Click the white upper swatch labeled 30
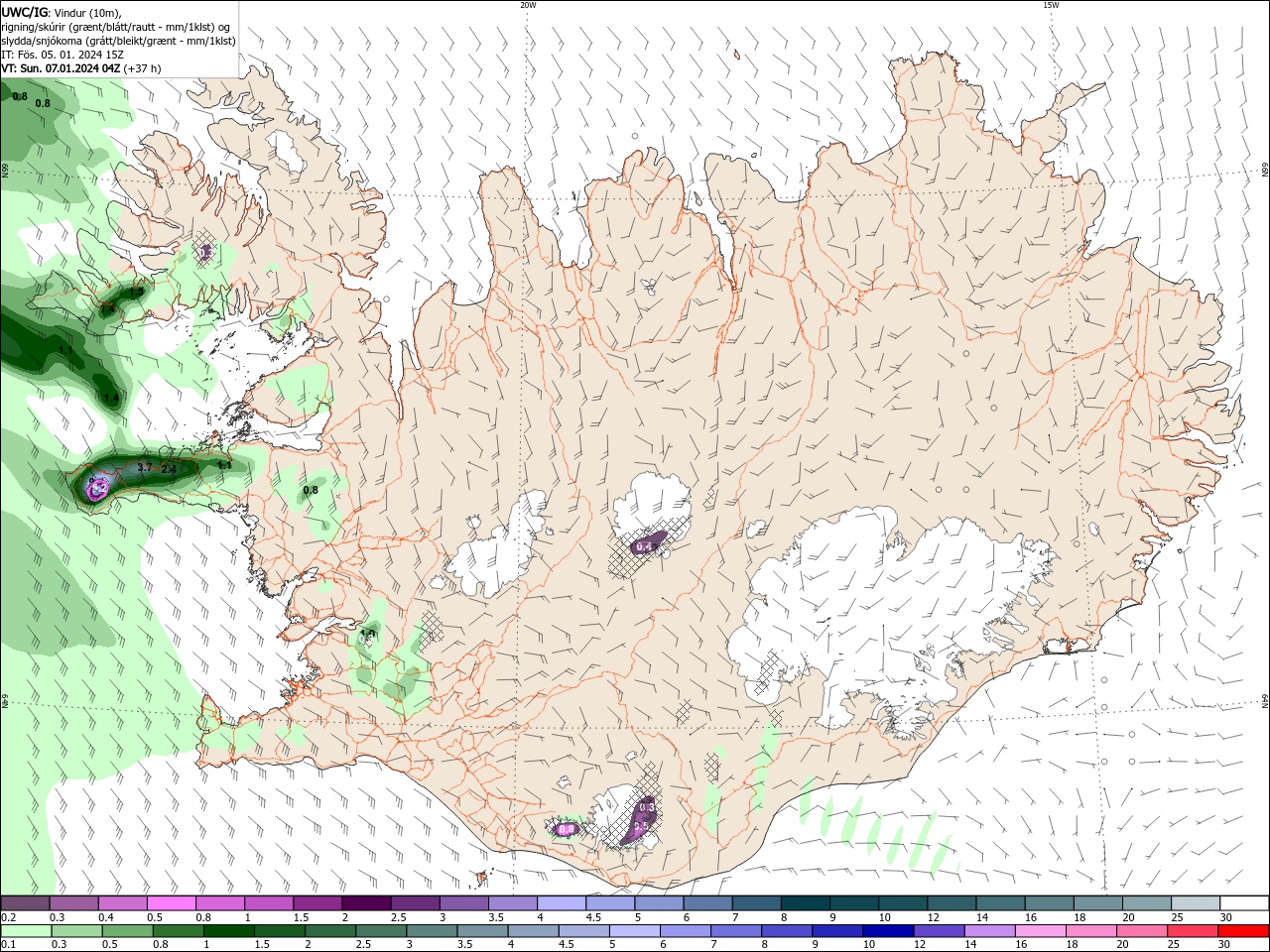This screenshot has width=1270, height=952. click(1244, 903)
